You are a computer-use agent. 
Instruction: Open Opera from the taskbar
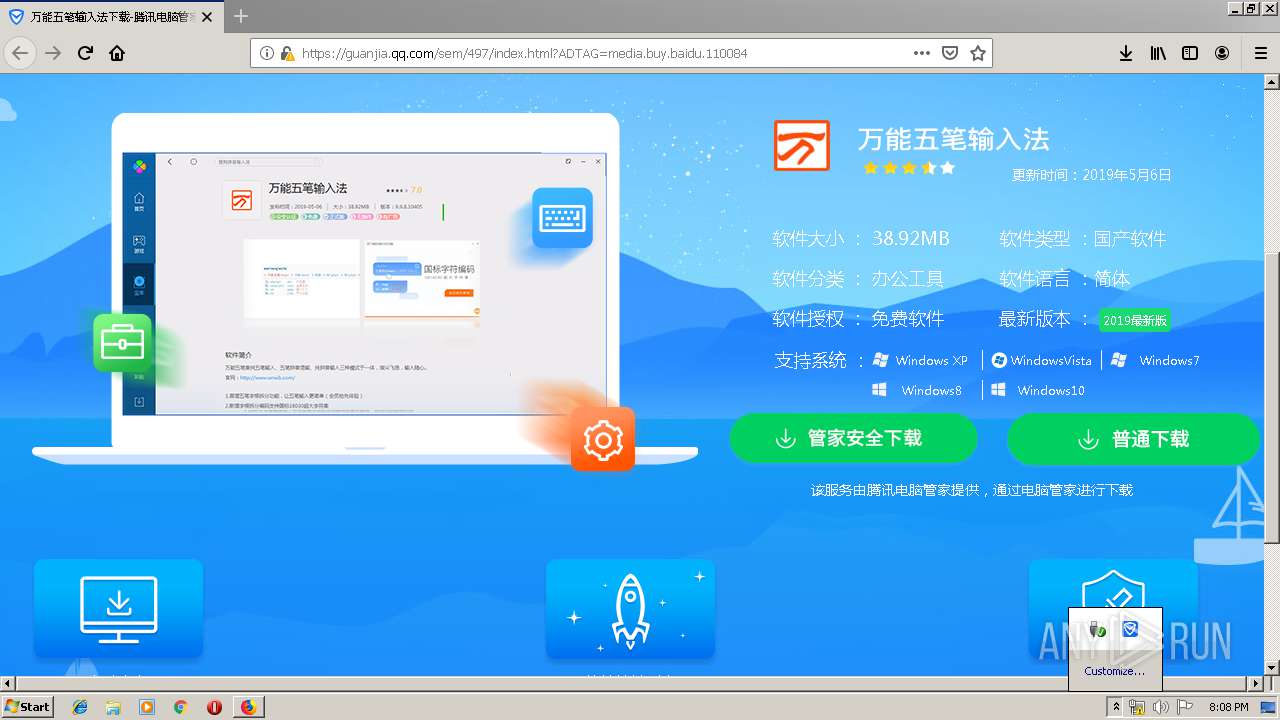coord(214,707)
